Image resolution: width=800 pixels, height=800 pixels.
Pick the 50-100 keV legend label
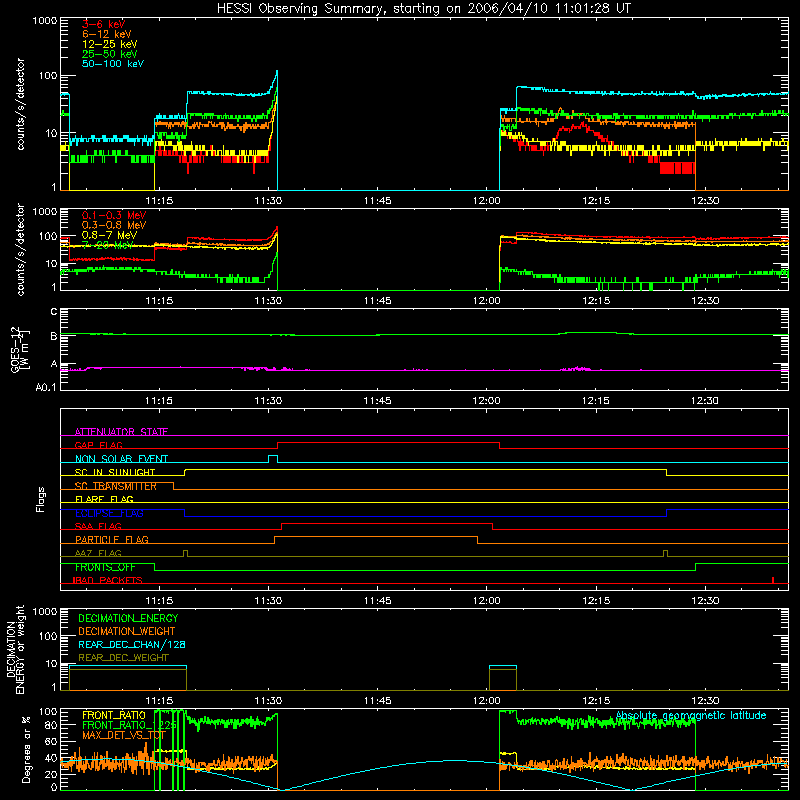click(x=113, y=64)
